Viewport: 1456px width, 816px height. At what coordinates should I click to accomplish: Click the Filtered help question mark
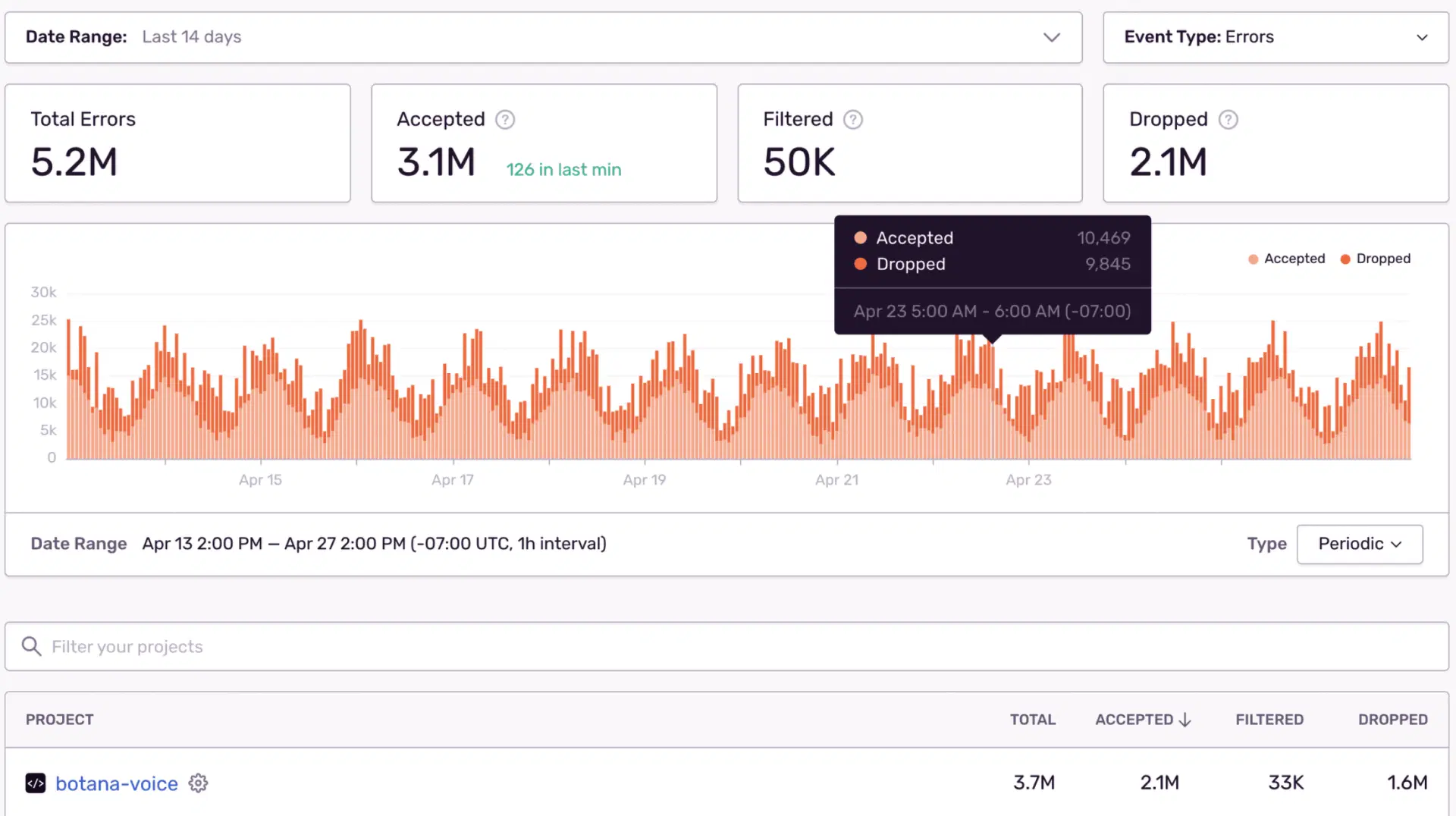pos(852,119)
